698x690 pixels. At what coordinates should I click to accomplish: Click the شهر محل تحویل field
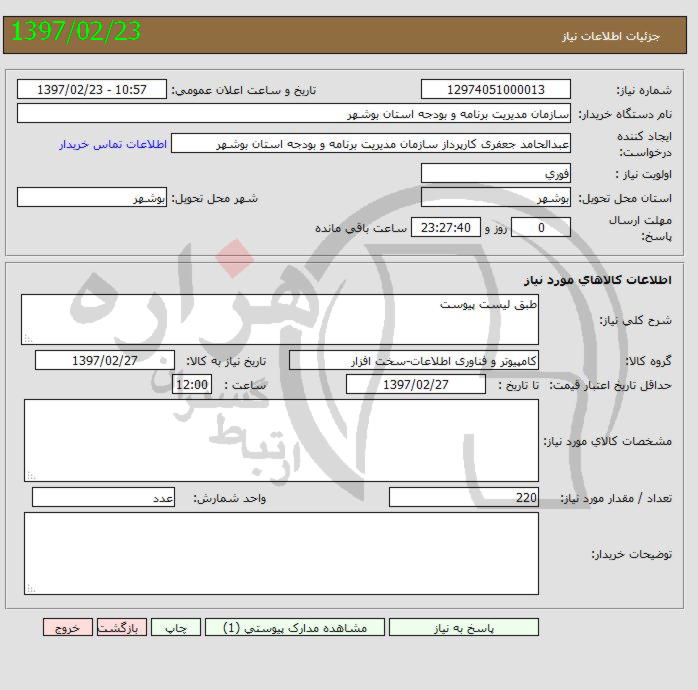pos(92,197)
